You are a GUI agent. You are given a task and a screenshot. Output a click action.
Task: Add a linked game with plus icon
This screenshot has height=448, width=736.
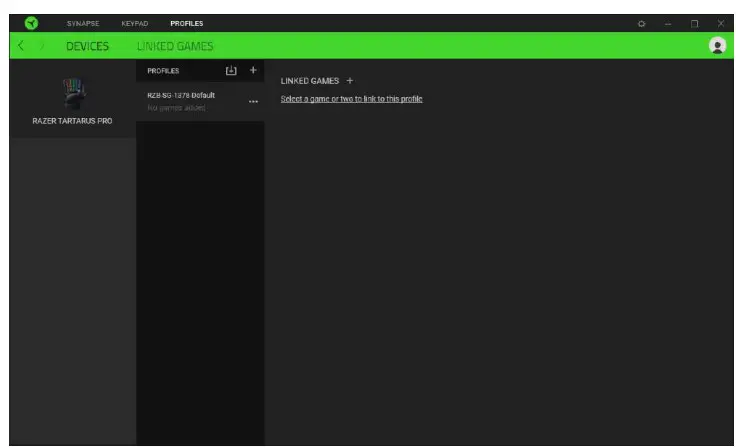(x=350, y=81)
